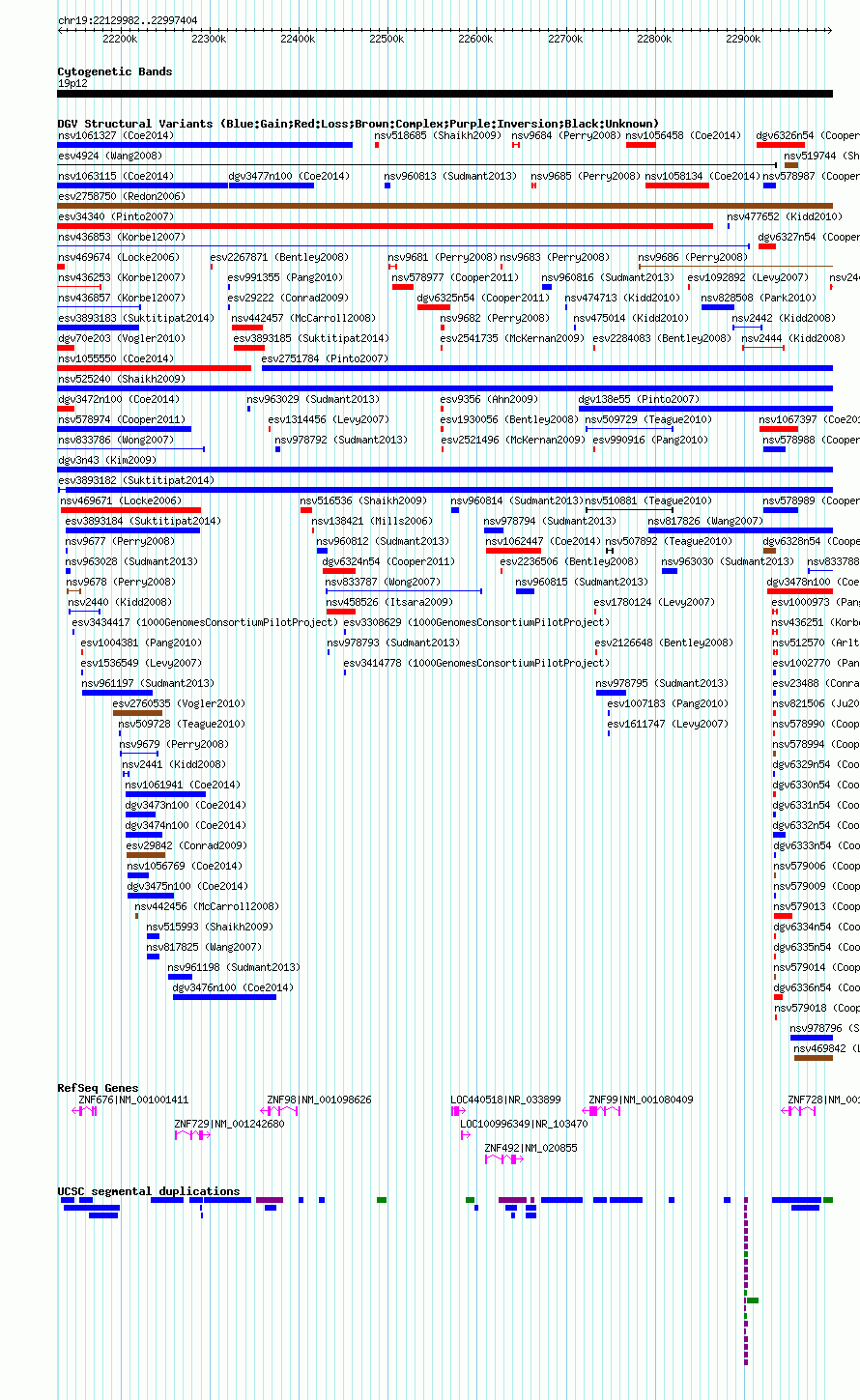This screenshot has height=1400, width=860.
Task: Select variant nsv525240 (Shaikh2009)
Action: (x=122, y=379)
